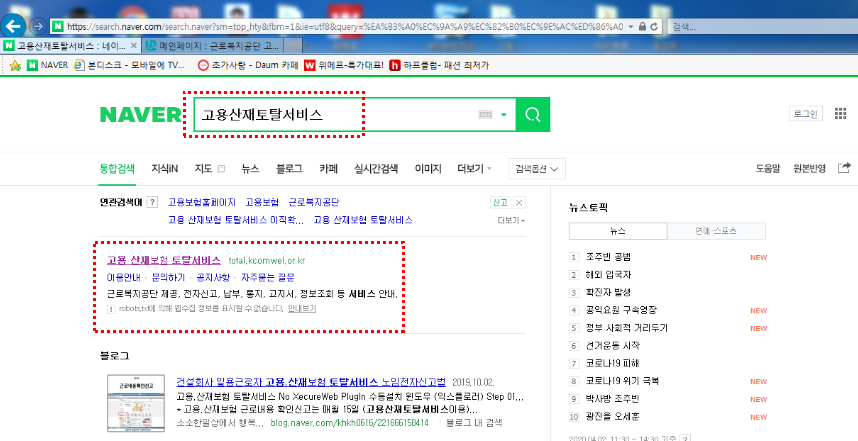Click the browser Back arrow button

[x=13, y=25]
